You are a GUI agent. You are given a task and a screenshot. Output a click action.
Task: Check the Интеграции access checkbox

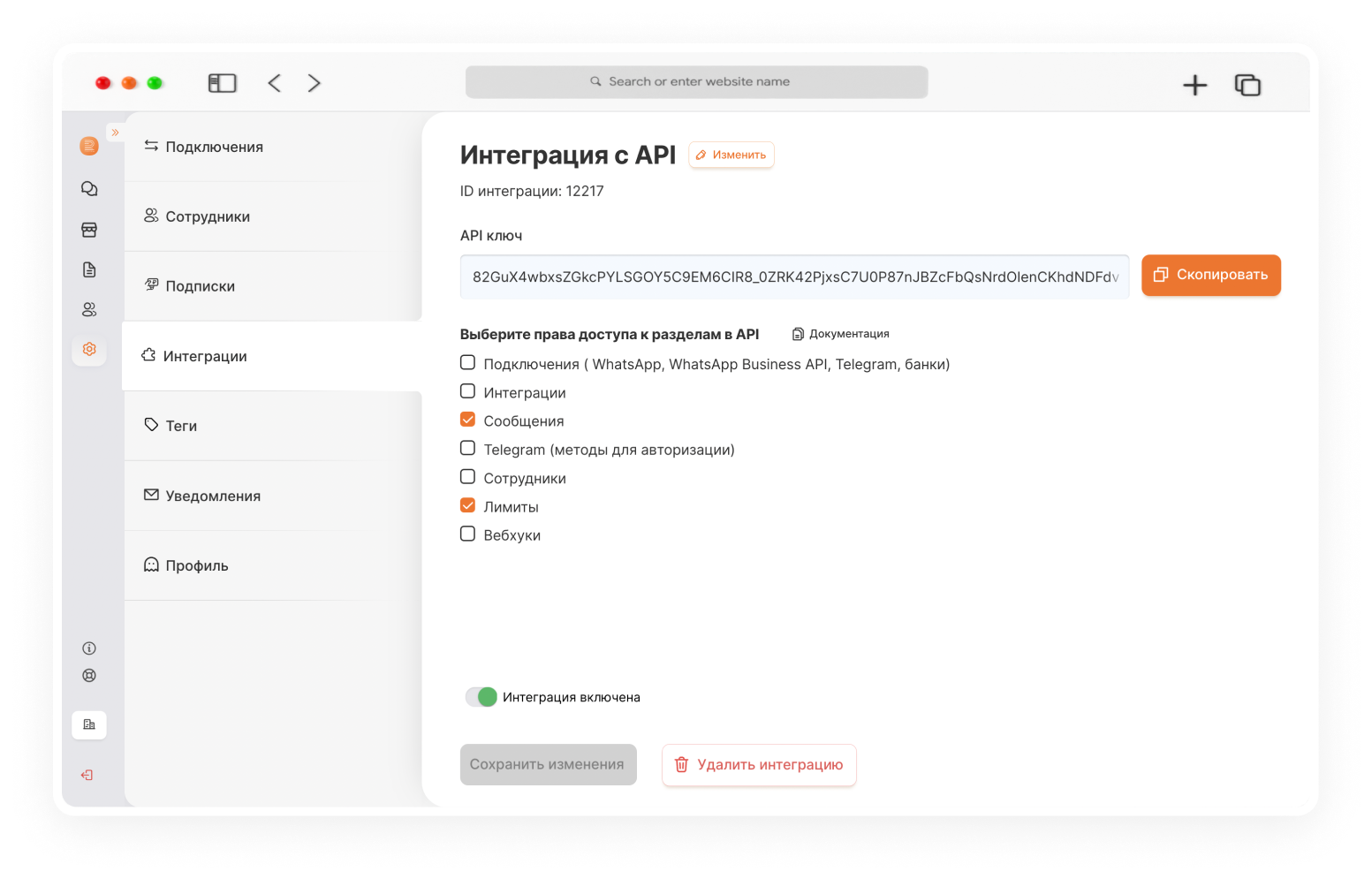coord(468,391)
